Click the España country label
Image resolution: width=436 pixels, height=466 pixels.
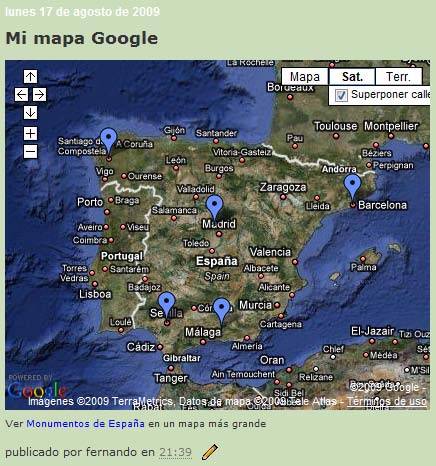[x=217, y=261]
